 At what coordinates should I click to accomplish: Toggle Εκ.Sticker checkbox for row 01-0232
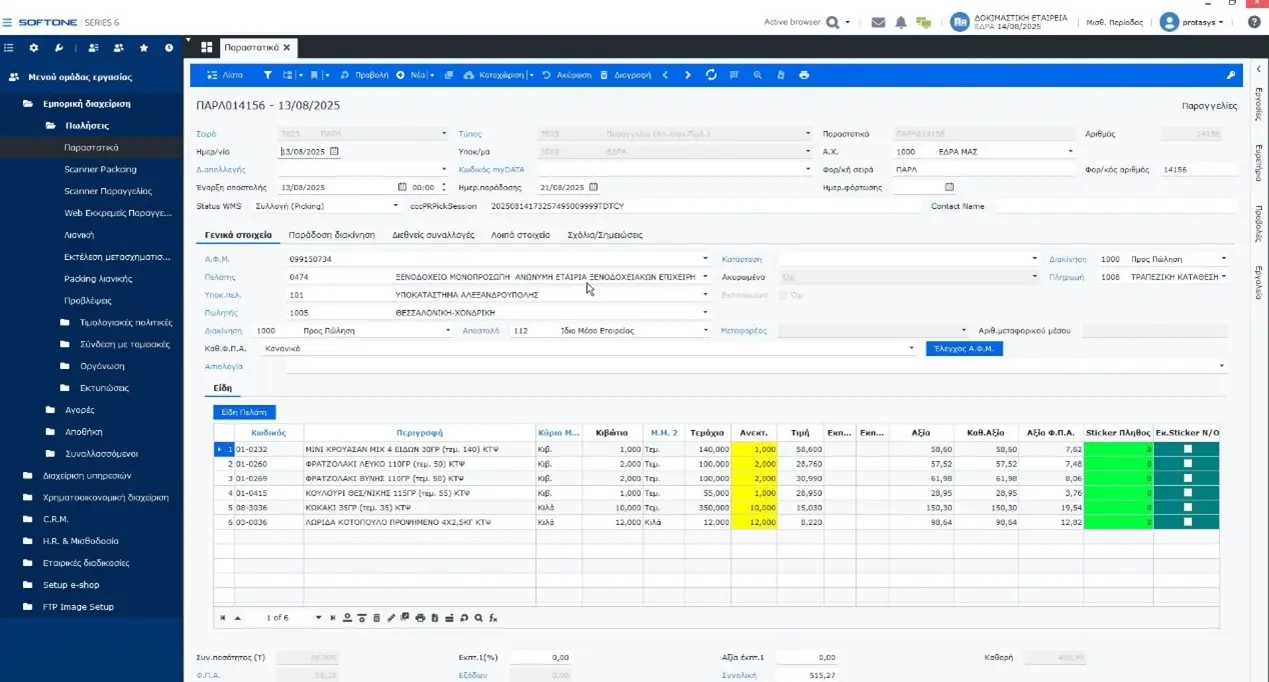1187,450
